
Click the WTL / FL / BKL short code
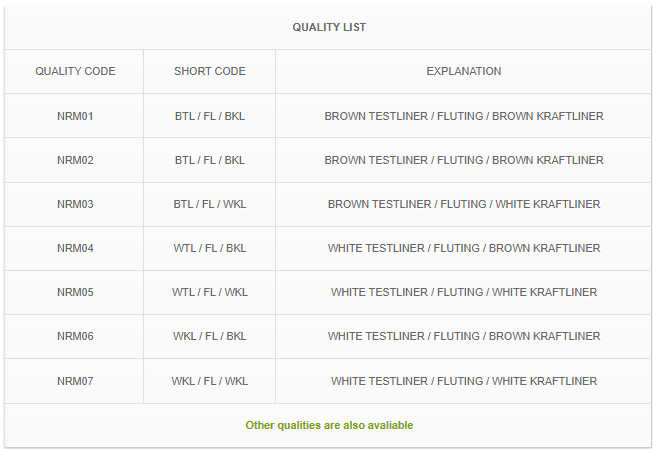[x=209, y=248]
